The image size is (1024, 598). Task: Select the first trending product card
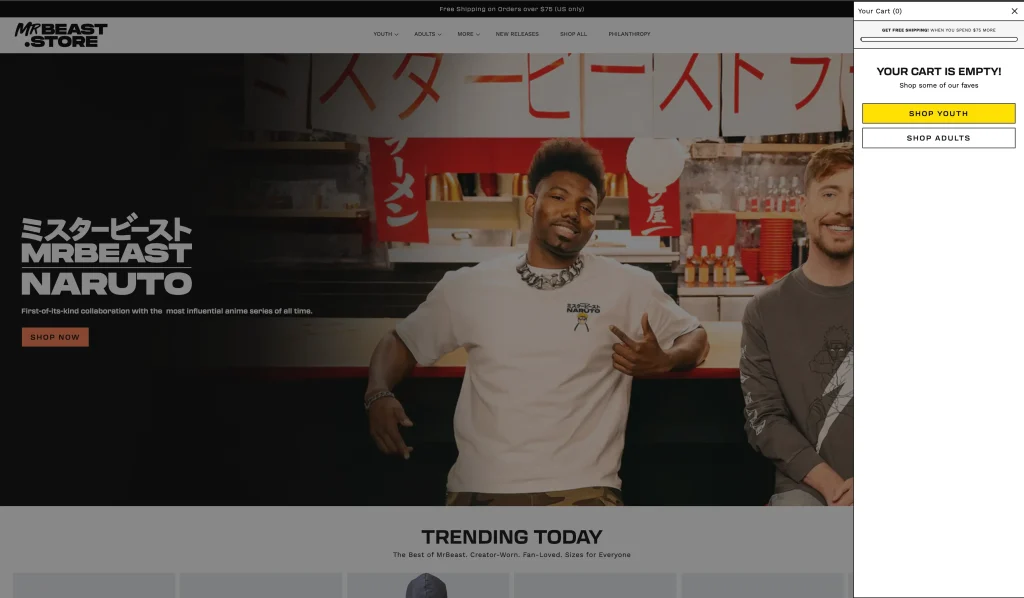[x=94, y=585]
